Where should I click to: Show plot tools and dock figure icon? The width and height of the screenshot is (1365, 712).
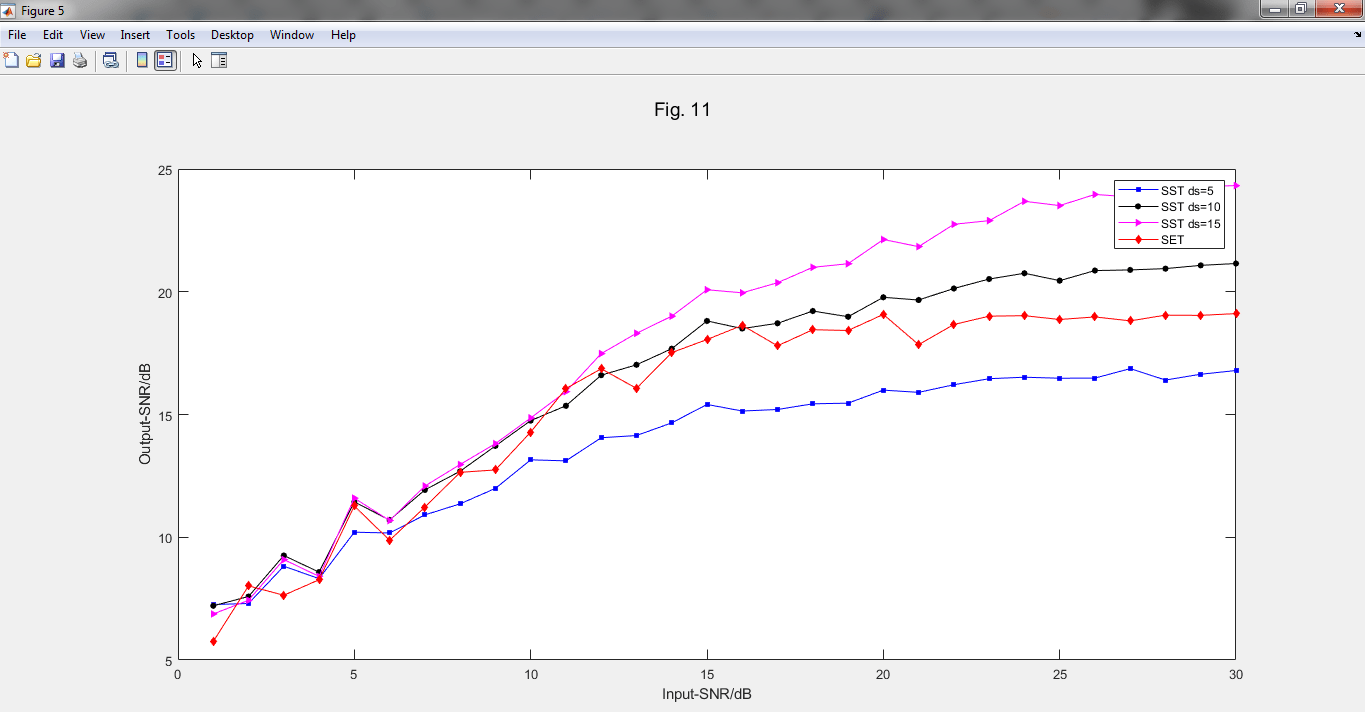click(x=219, y=60)
